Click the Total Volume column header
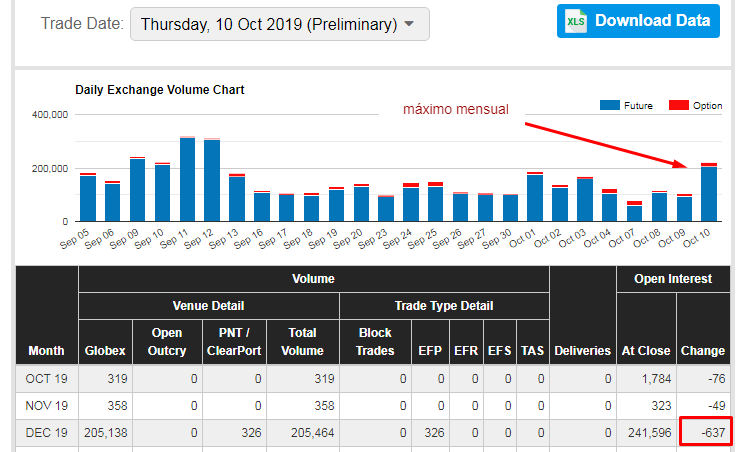 [x=303, y=341]
